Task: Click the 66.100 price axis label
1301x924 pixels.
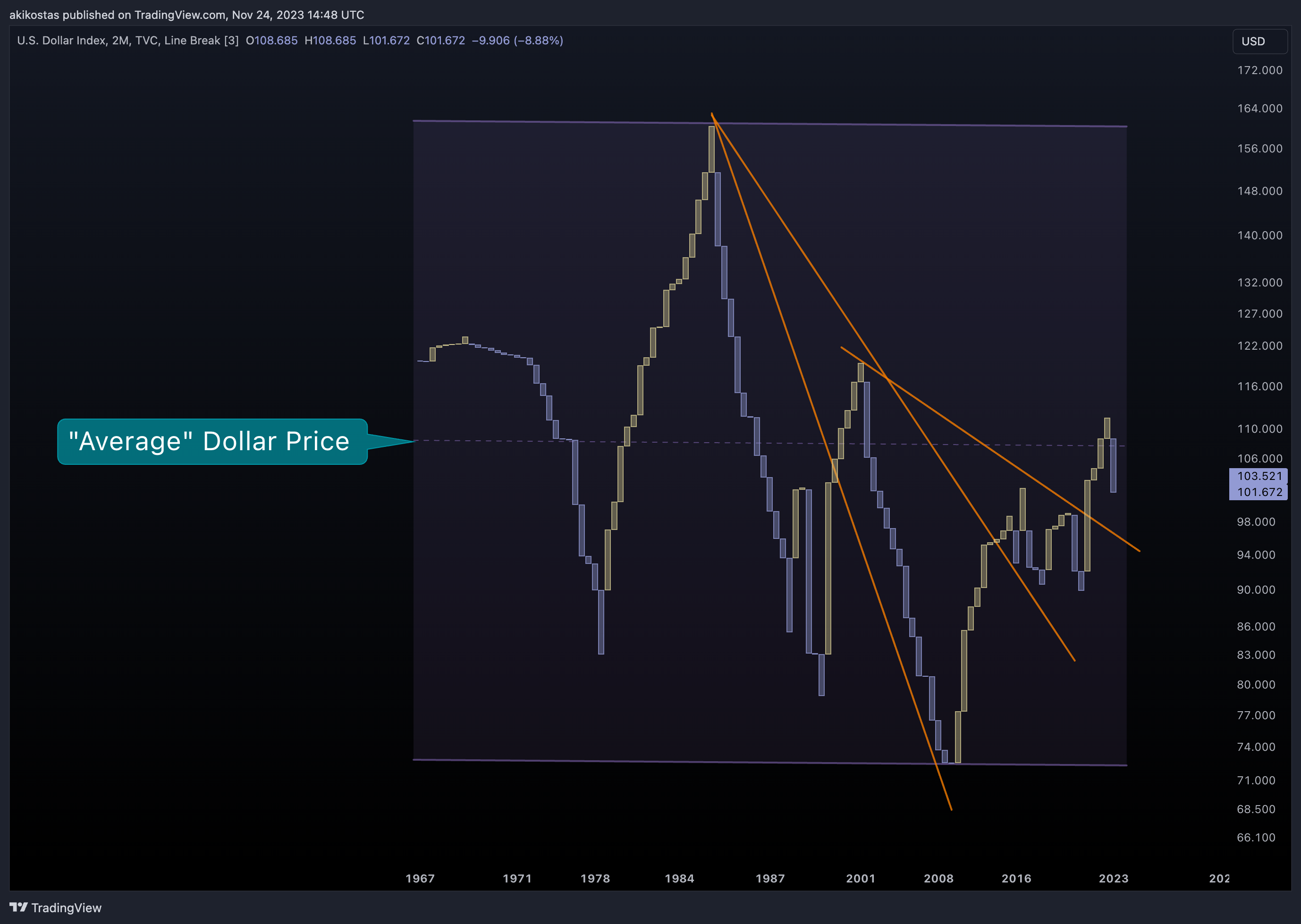Action: point(1256,838)
